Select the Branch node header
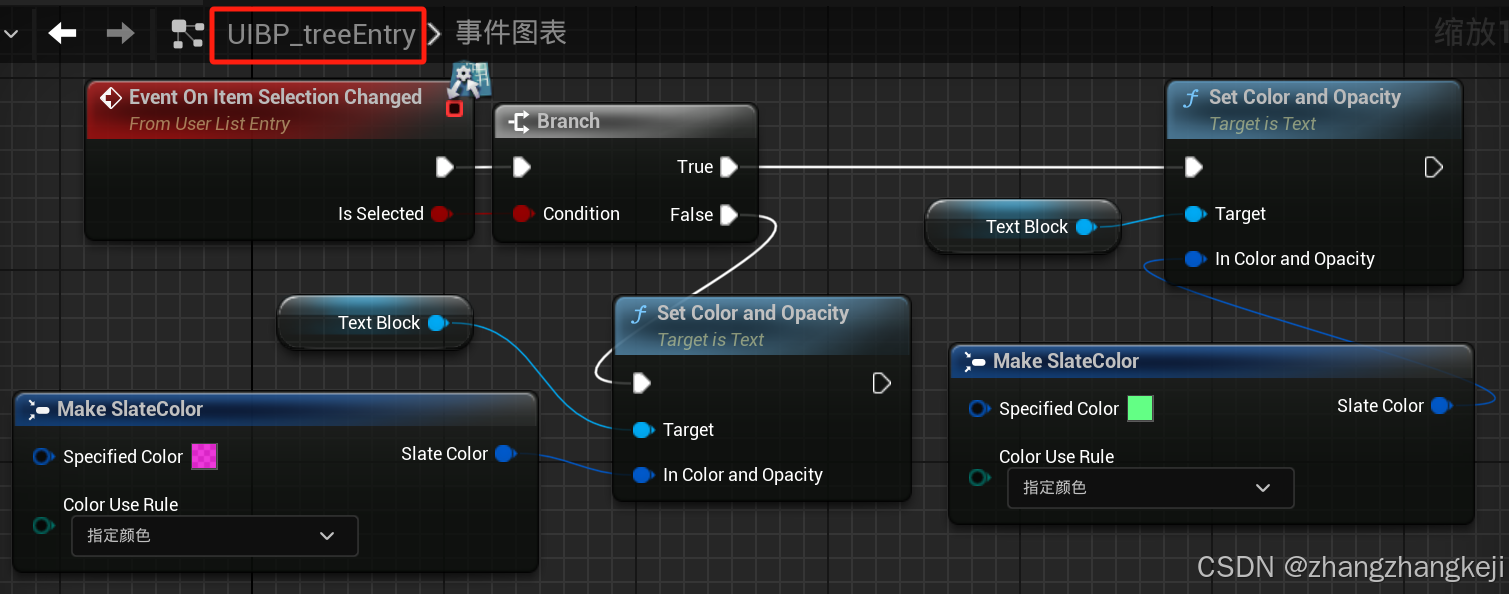This screenshot has width=1509, height=594. [626, 121]
